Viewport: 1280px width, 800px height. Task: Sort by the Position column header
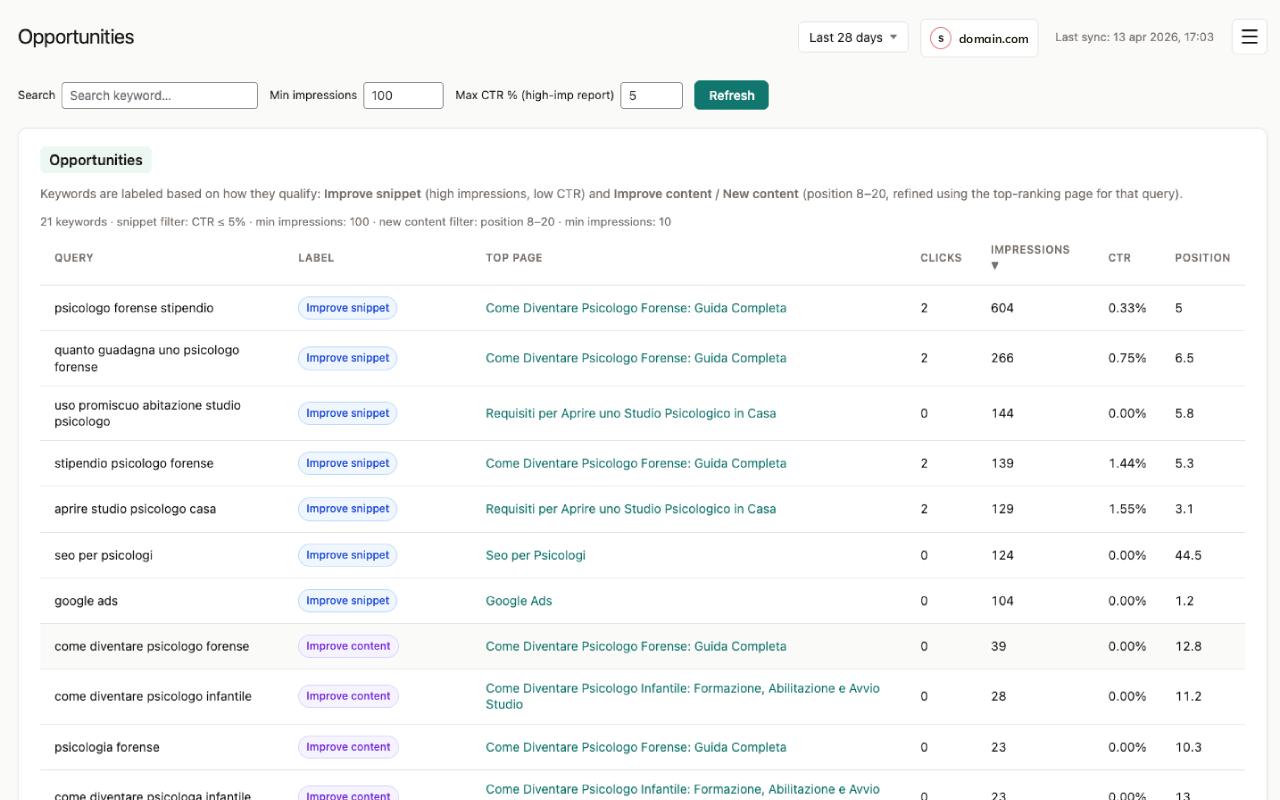pyautogui.click(x=1202, y=258)
